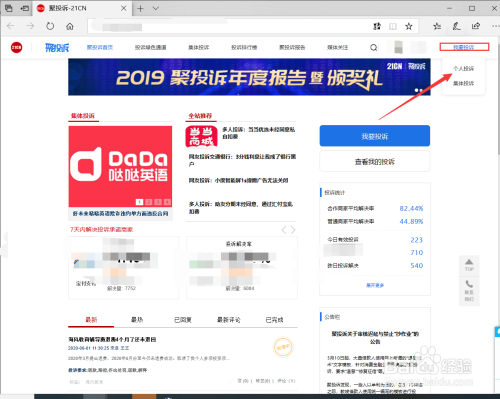Click the 44.89% resolution rate value
The height and width of the screenshot is (399, 500).
411,221
